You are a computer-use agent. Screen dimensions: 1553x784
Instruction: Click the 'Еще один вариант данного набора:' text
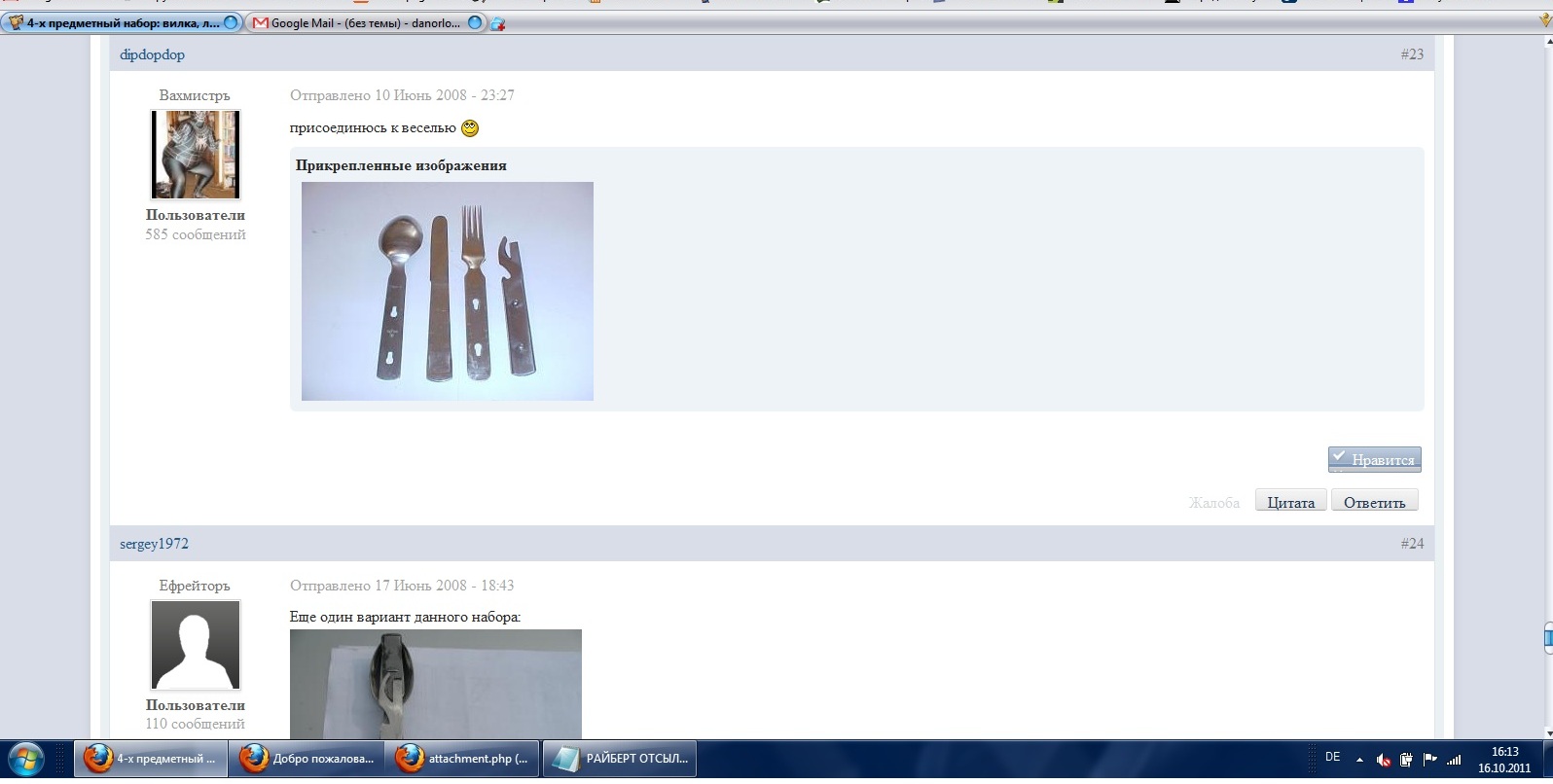pos(405,617)
